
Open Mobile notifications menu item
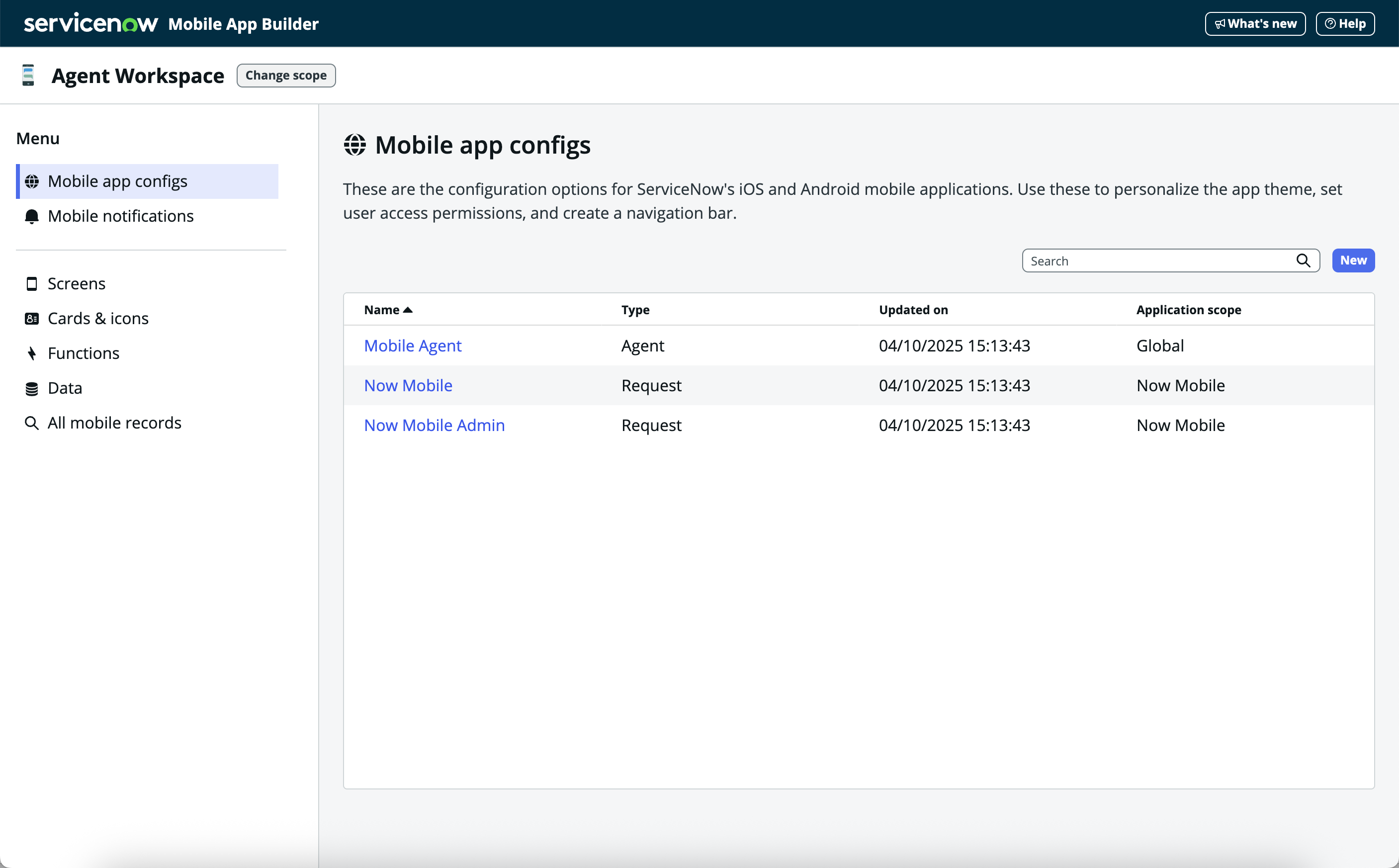(x=147, y=216)
